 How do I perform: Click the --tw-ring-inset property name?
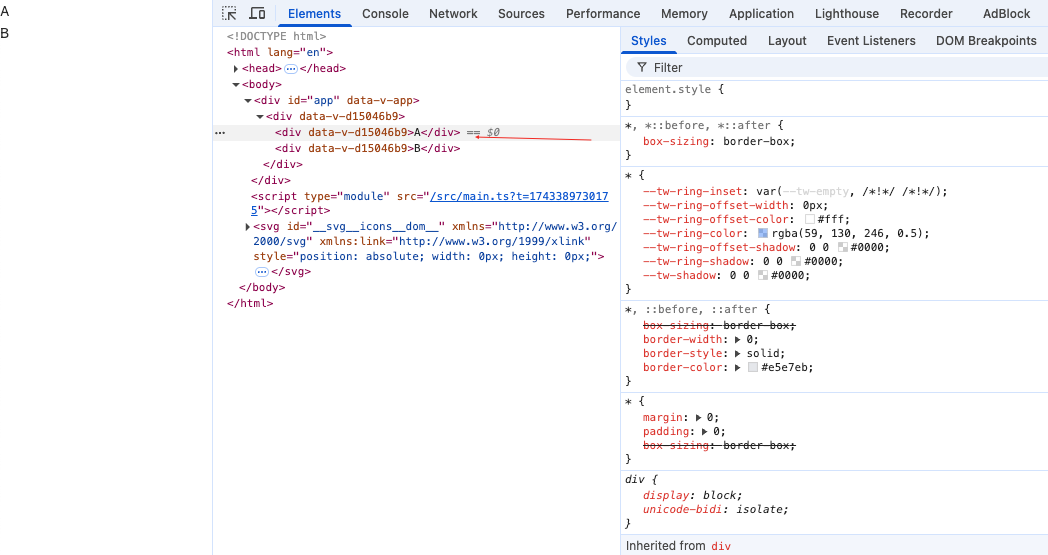pyautogui.click(x=692, y=191)
